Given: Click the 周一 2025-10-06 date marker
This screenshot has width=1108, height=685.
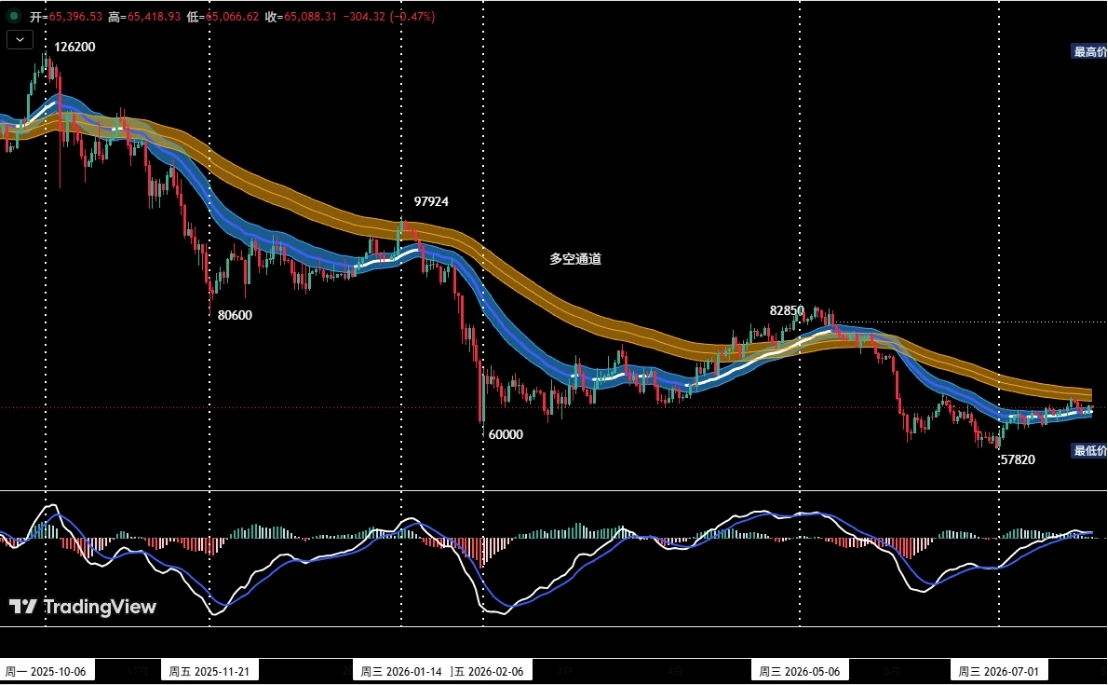Looking at the screenshot, I should point(47,671).
